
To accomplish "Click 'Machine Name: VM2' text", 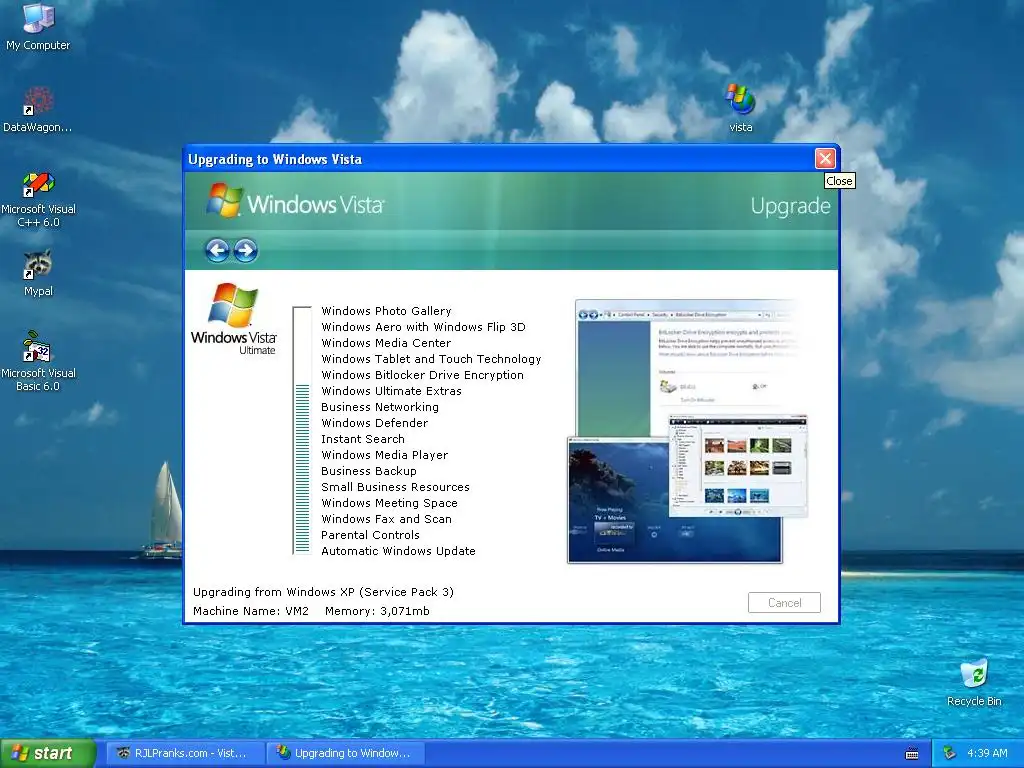I will coord(251,611).
